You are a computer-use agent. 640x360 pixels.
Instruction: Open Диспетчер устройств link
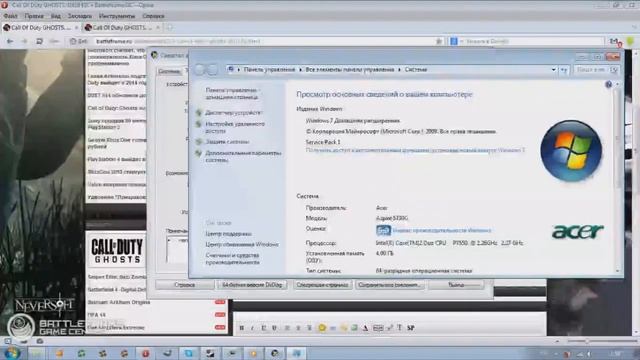click(233, 113)
